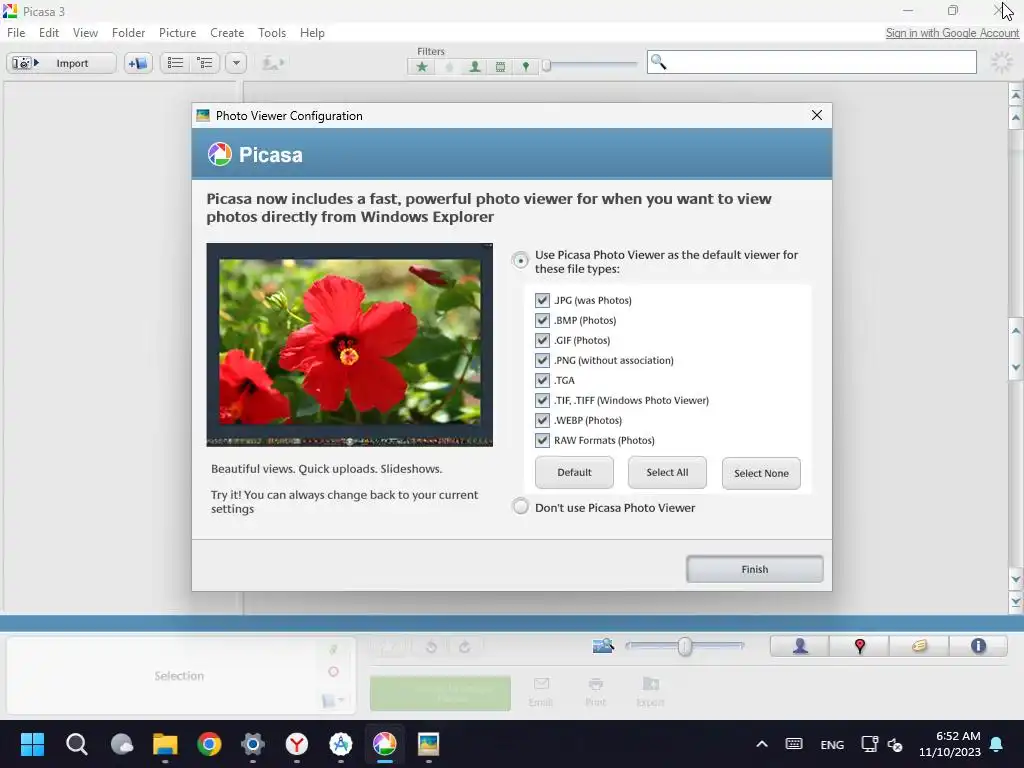
Task: Open the Help menu
Action: point(312,33)
